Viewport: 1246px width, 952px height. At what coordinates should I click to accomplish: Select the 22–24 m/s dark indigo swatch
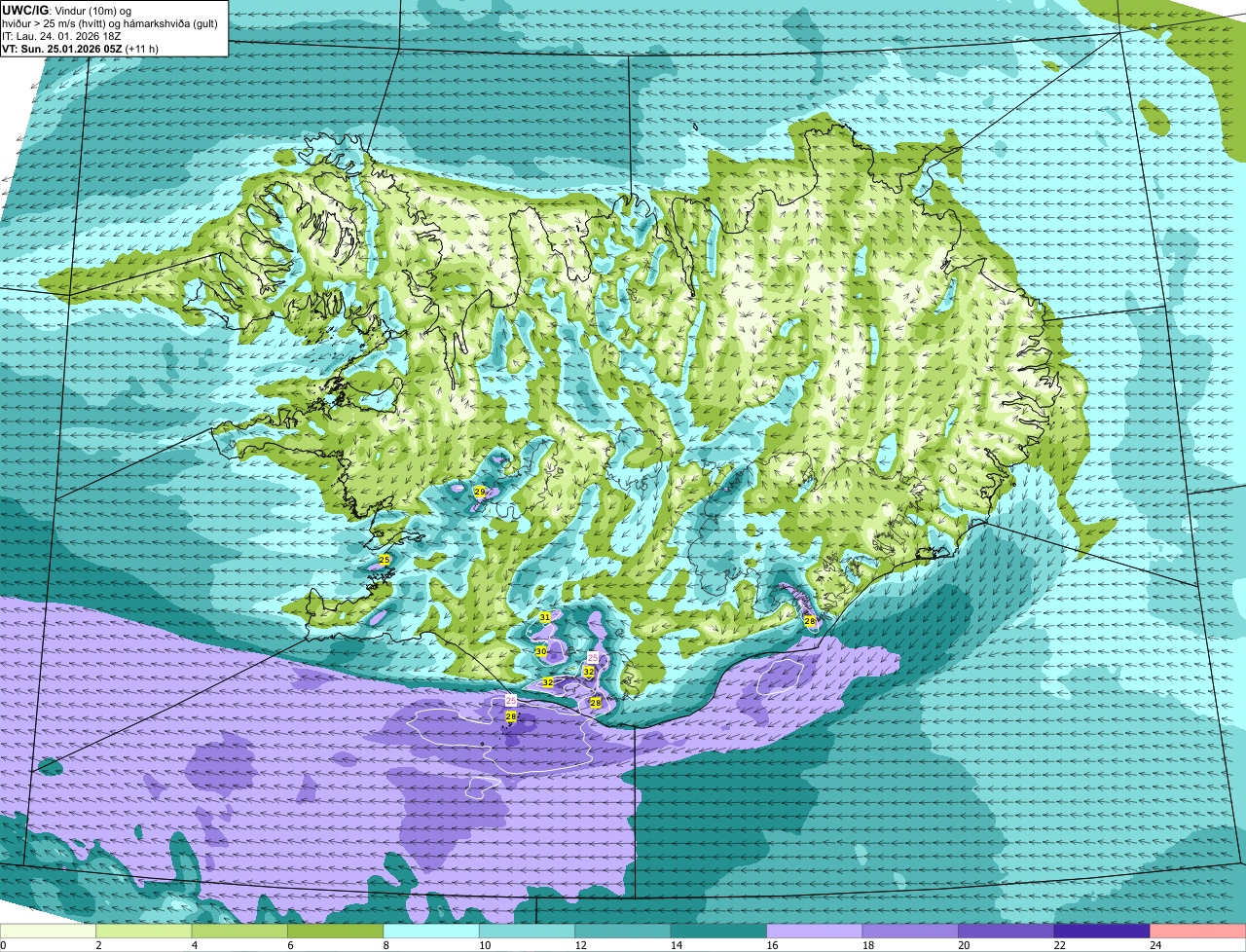(x=1102, y=932)
